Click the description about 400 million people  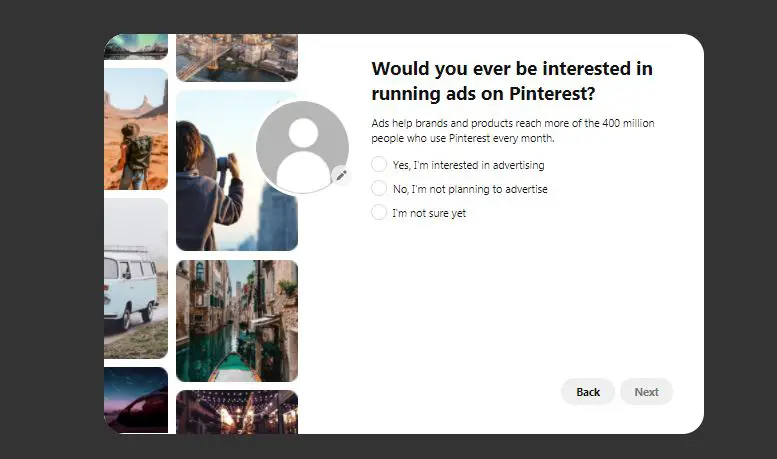[x=513, y=130]
